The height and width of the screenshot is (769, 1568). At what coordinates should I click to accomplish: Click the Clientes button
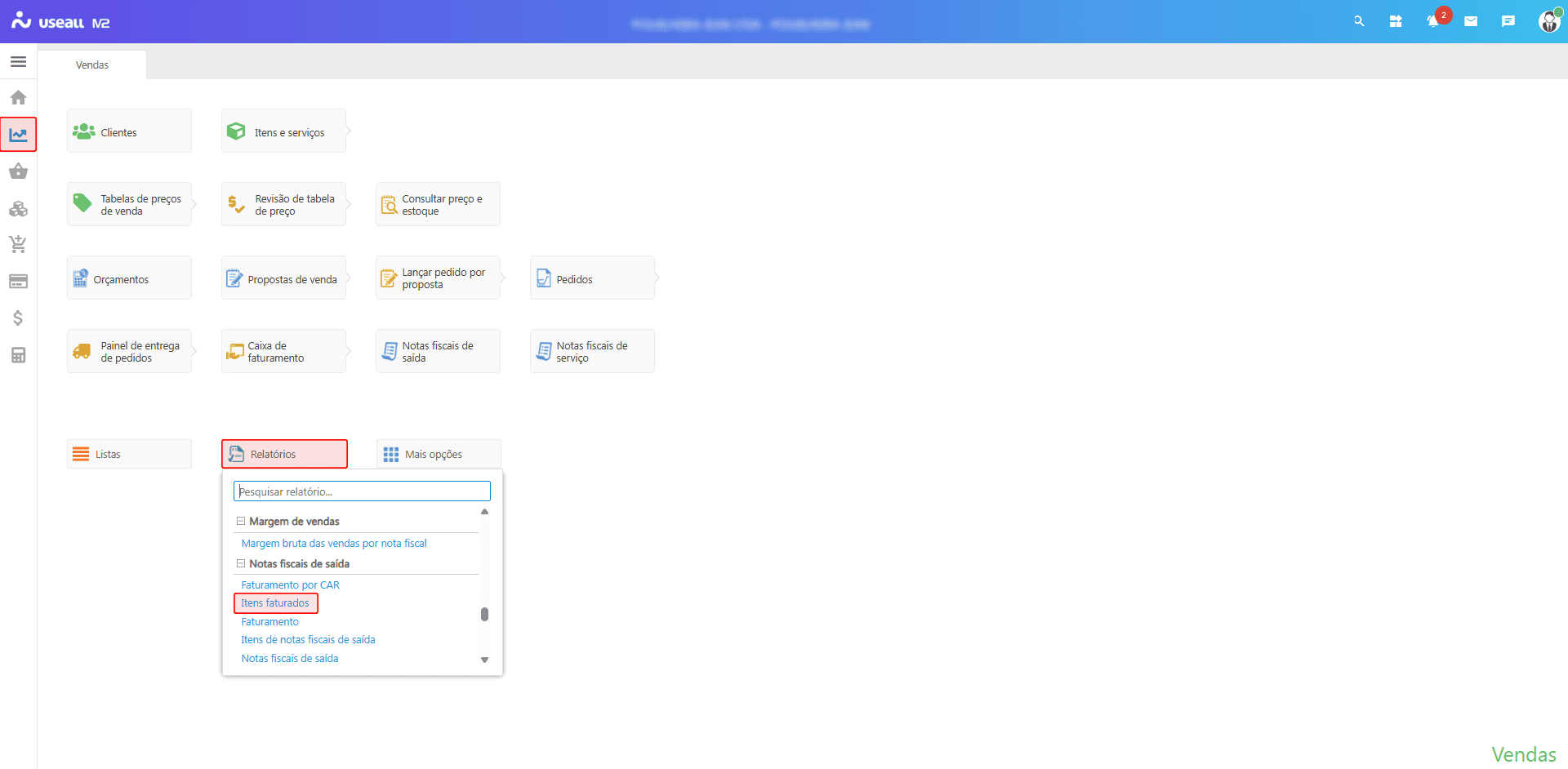129,131
